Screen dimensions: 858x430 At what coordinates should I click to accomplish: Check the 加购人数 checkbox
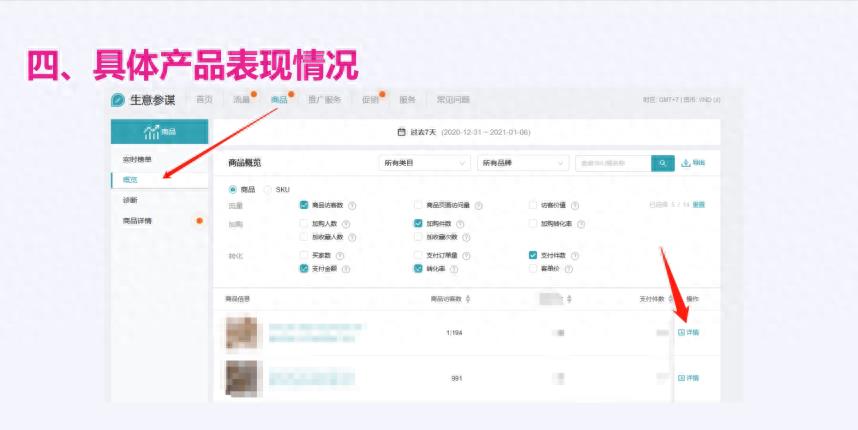[304, 223]
